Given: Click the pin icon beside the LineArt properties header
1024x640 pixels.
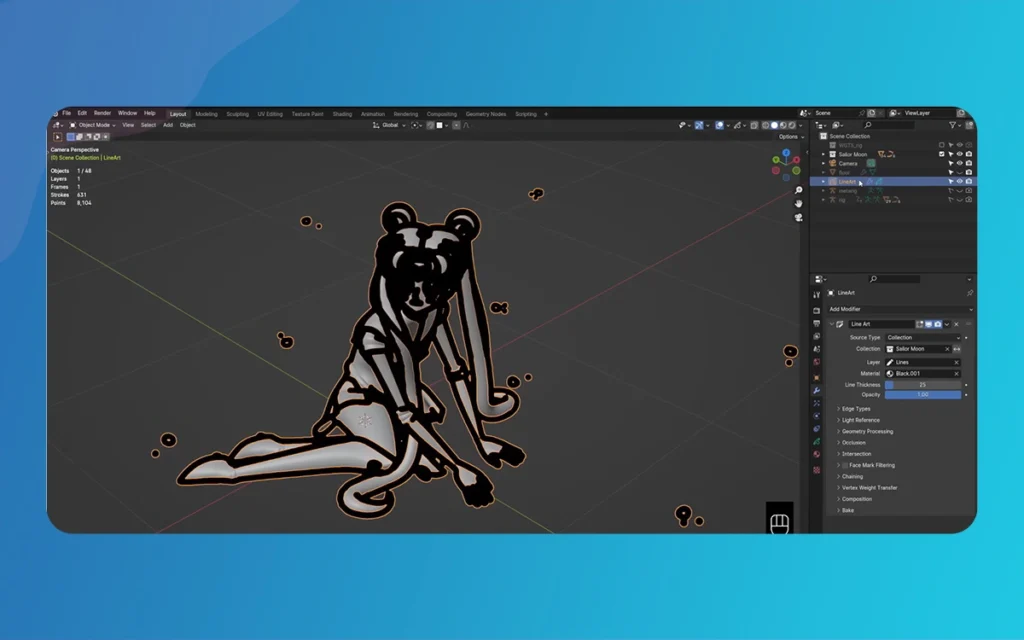Looking at the screenshot, I should (x=969, y=293).
